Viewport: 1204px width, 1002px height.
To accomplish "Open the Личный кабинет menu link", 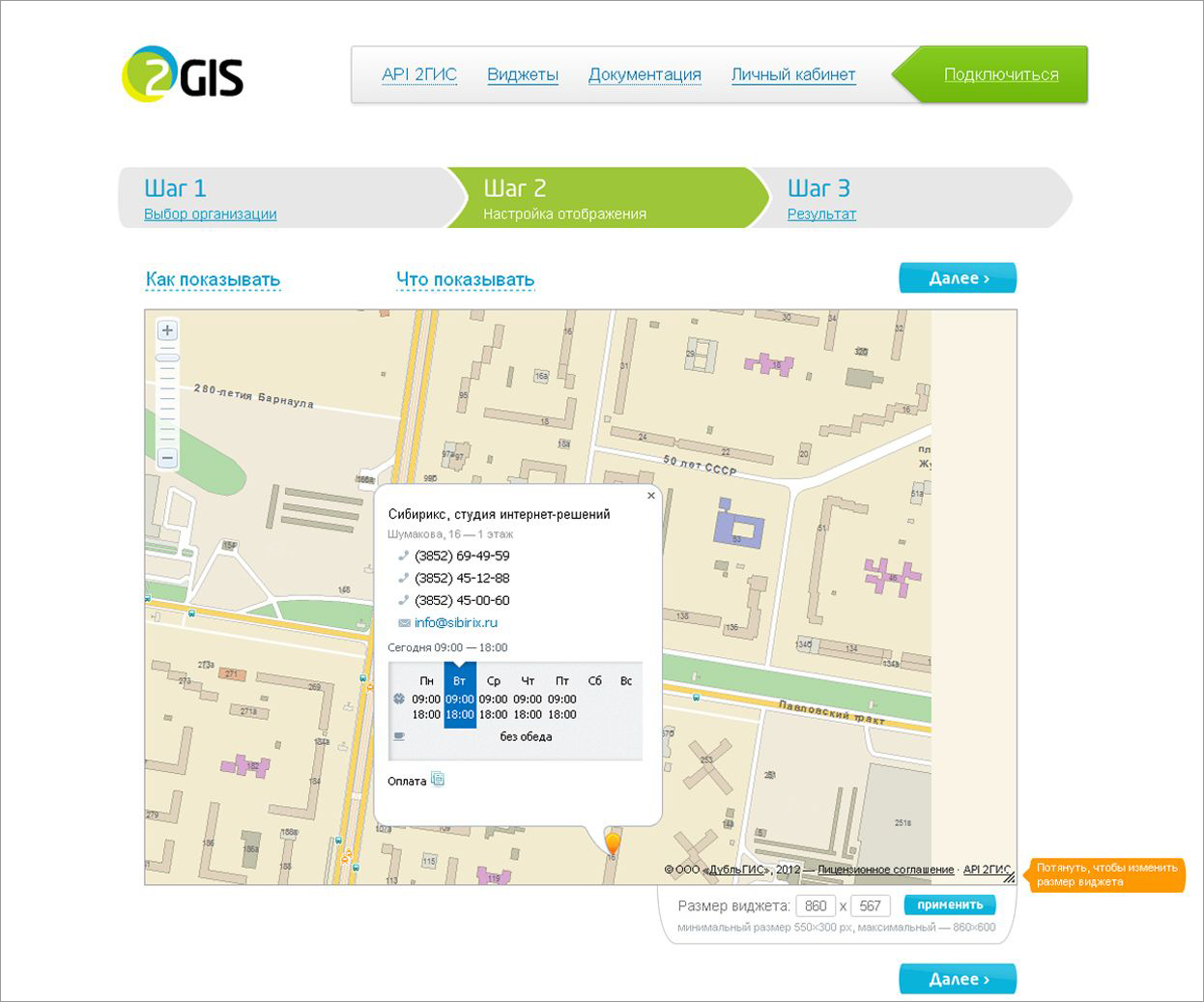I will [793, 74].
